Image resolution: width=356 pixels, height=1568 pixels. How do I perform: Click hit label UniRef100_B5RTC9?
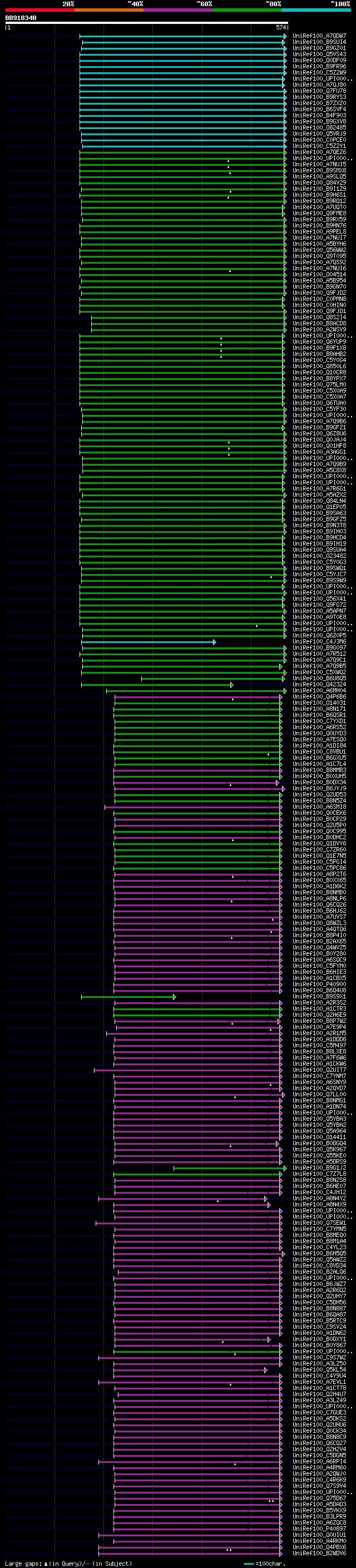coord(319,1321)
